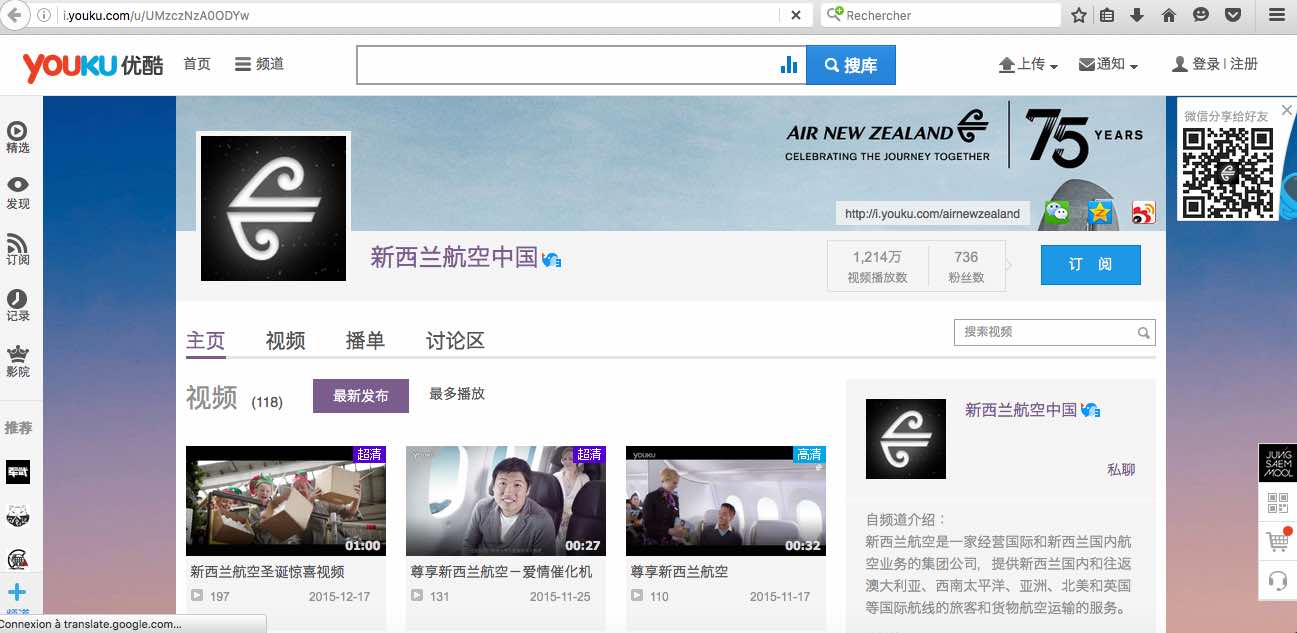Show bookmarks list icon in browser toolbar
This screenshot has height=633, width=1297.
(x=1107, y=15)
